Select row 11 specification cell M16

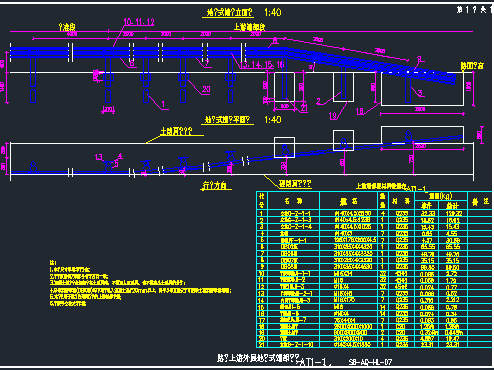(x=339, y=280)
